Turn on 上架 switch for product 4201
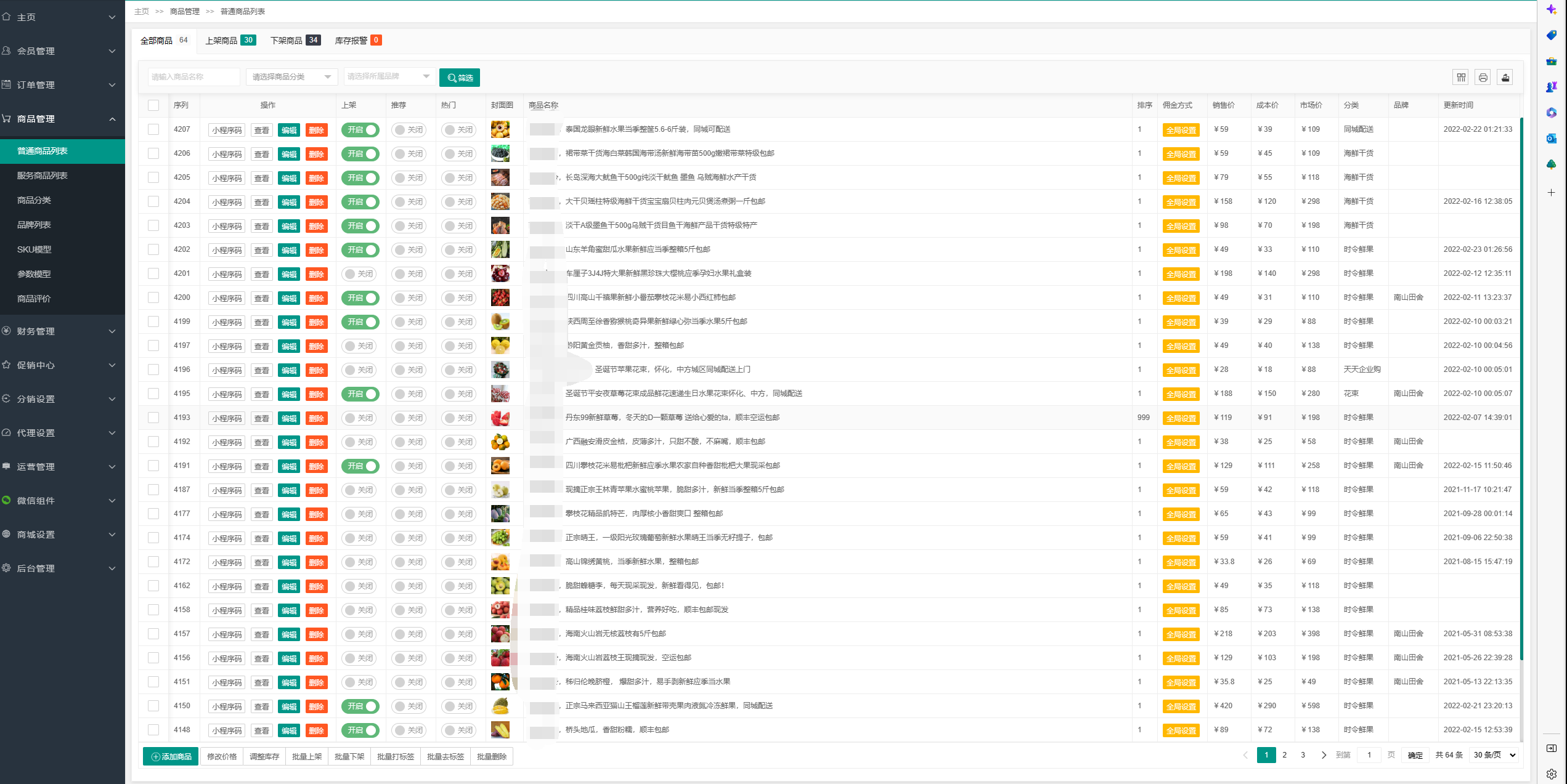The height and width of the screenshot is (784, 1567). tap(359, 274)
